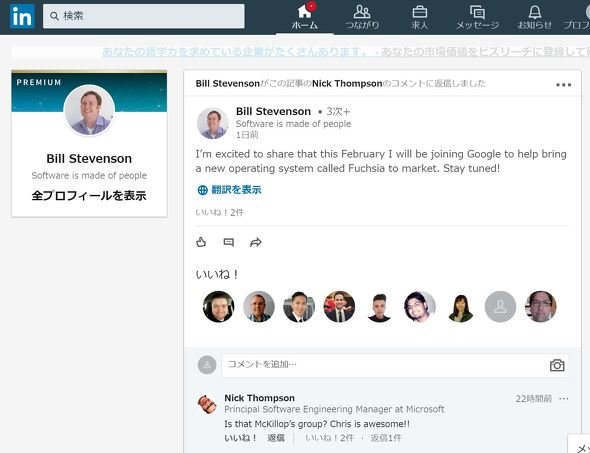Click the コメントを追加 comment field
This screenshot has height=453, width=590.
click(395, 365)
